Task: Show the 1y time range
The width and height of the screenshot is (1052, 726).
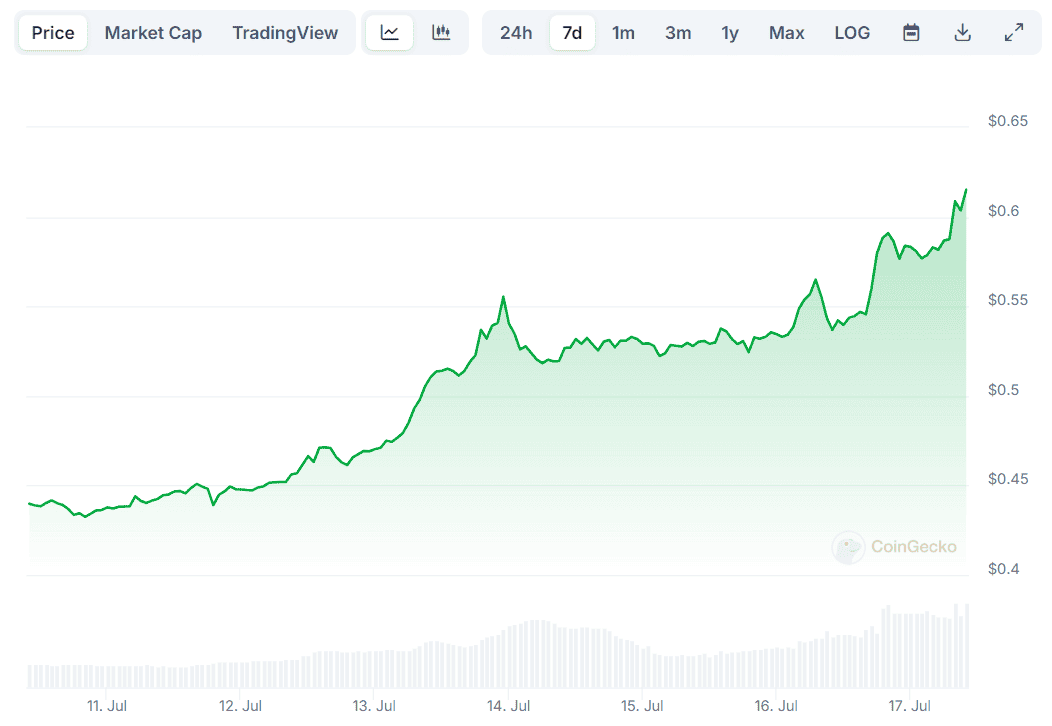Action: click(x=730, y=33)
